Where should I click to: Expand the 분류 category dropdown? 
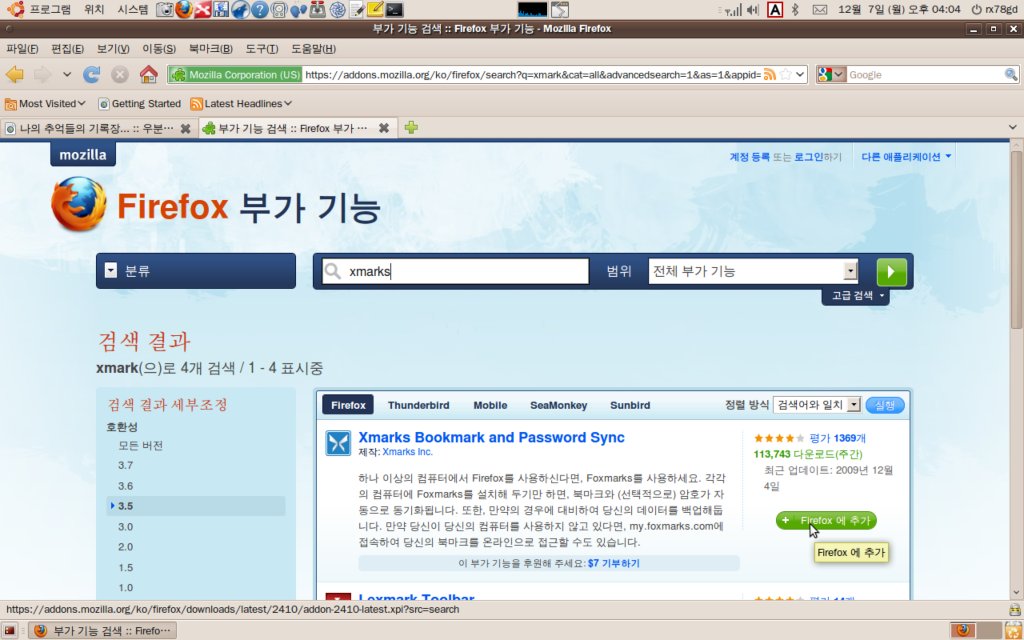point(196,271)
